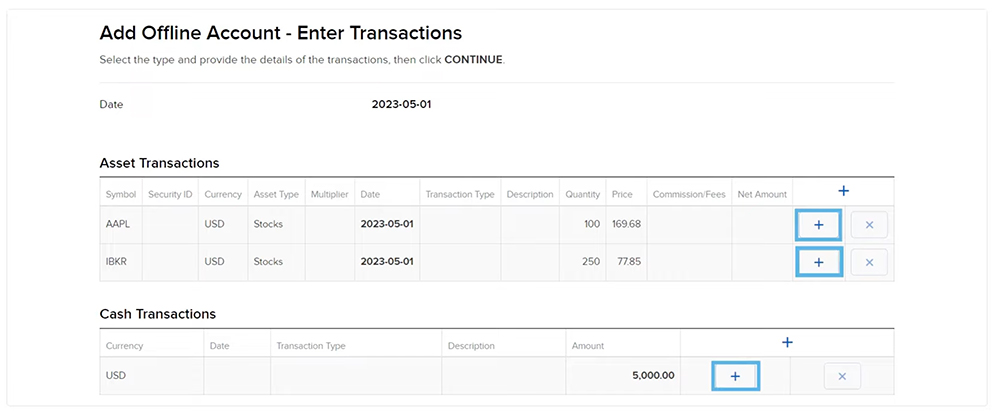The width and height of the screenshot is (1000, 411).
Task: Click IBKR price cell showing 77.85
Action: 626,262
